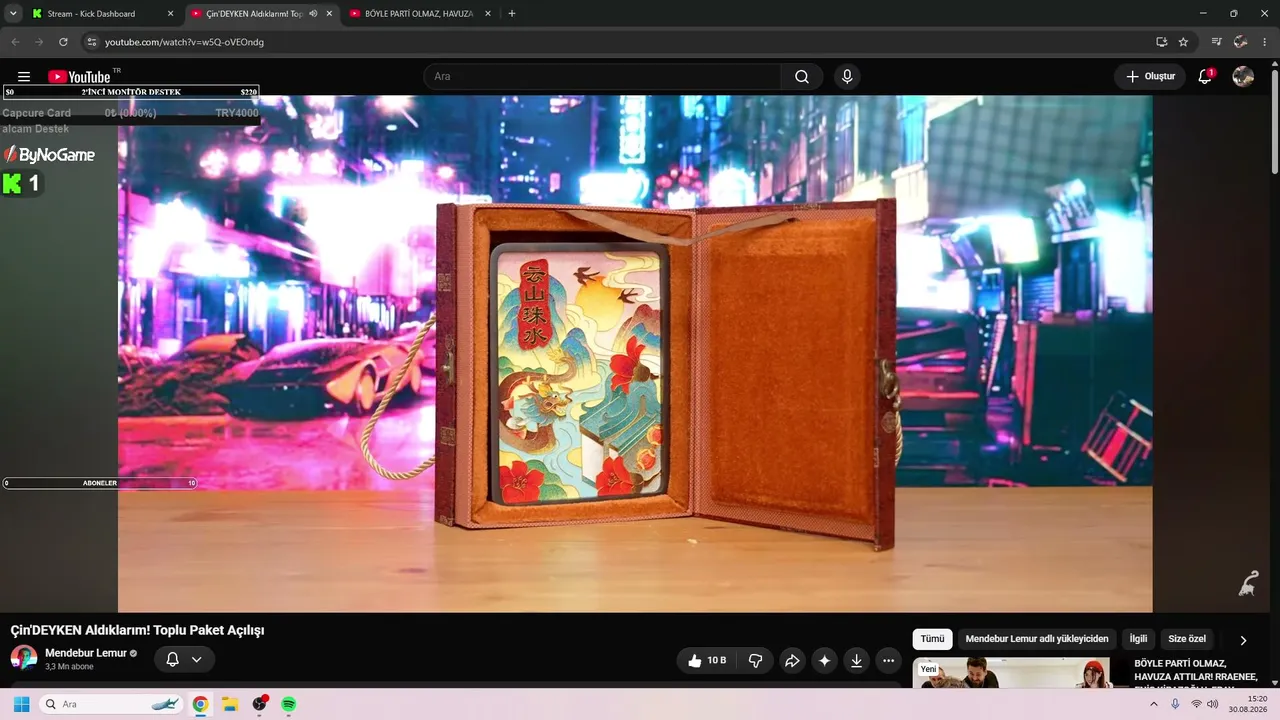This screenshot has height=720, width=1280.
Task: Start voice search with the microphone
Action: 847,77
